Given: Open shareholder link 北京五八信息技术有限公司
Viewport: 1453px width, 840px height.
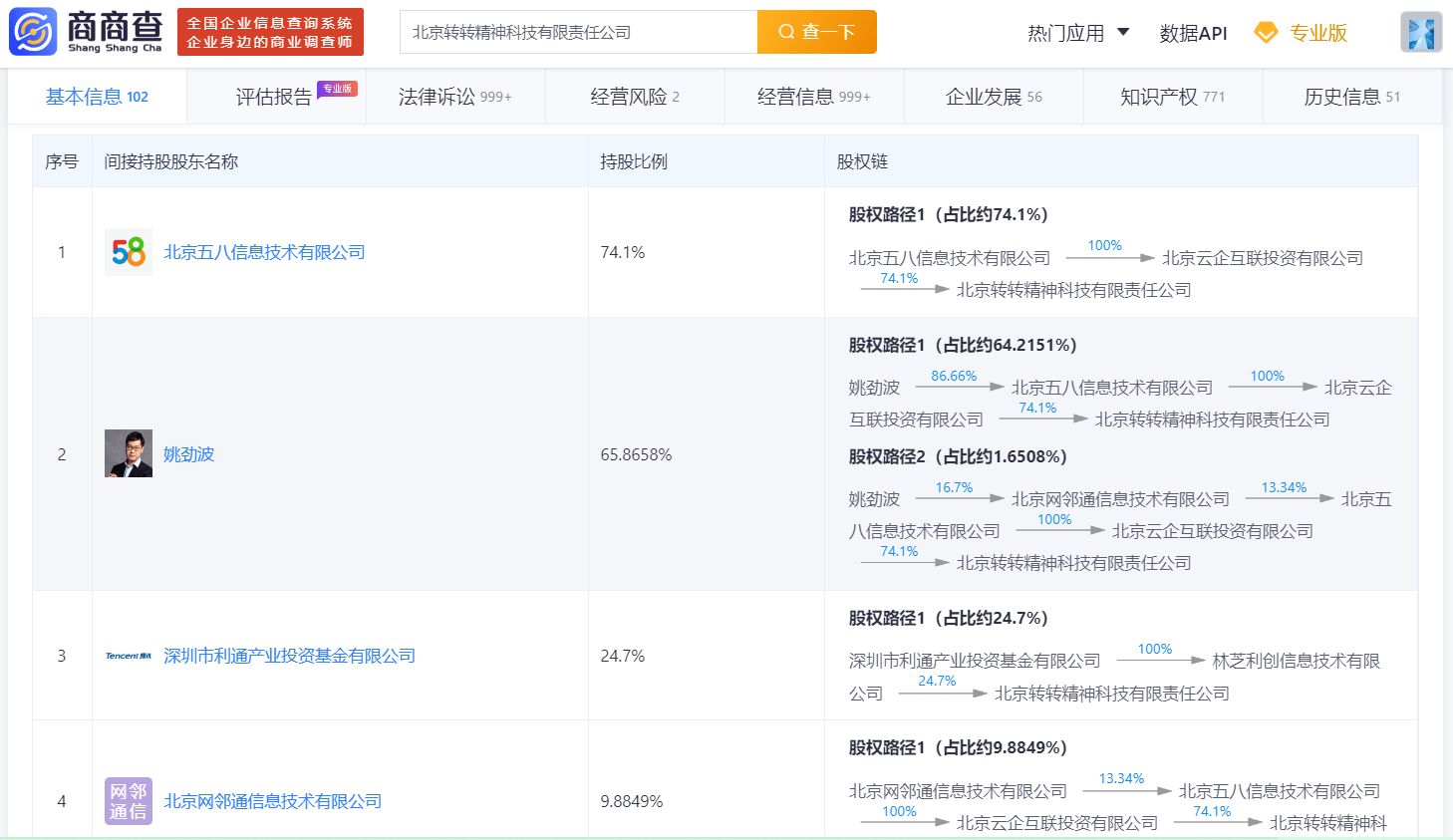Looking at the screenshot, I should (264, 252).
